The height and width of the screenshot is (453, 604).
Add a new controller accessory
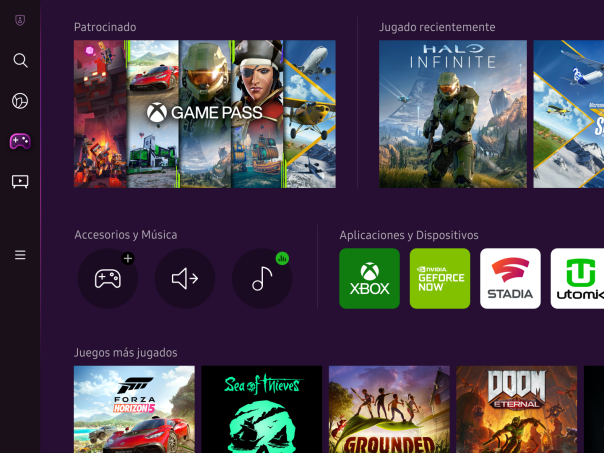(x=108, y=279)
